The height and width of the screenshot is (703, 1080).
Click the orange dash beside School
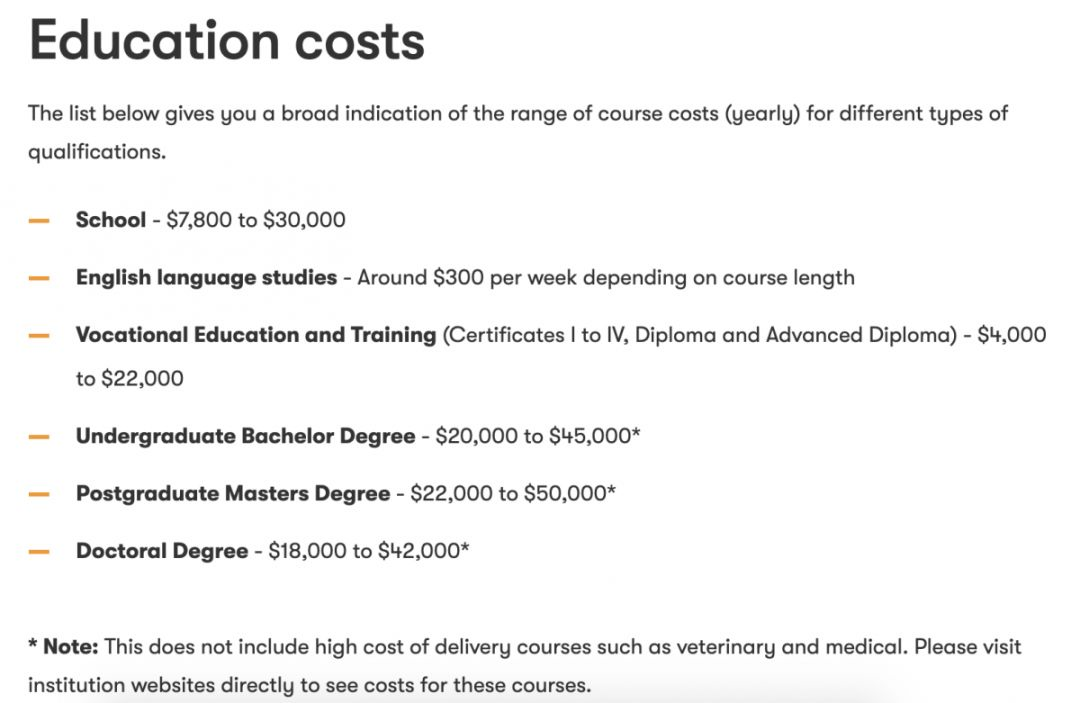coord(39,220)
